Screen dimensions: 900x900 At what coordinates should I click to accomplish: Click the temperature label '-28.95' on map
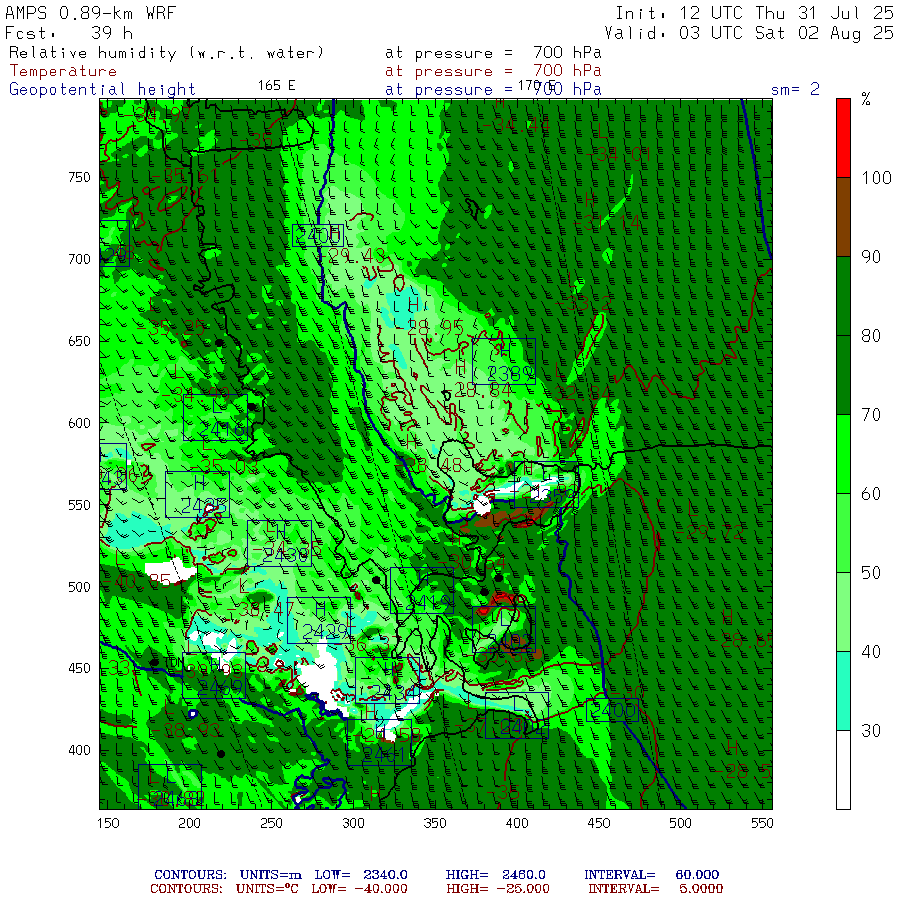pyautogui.click(x=435, y=328)
